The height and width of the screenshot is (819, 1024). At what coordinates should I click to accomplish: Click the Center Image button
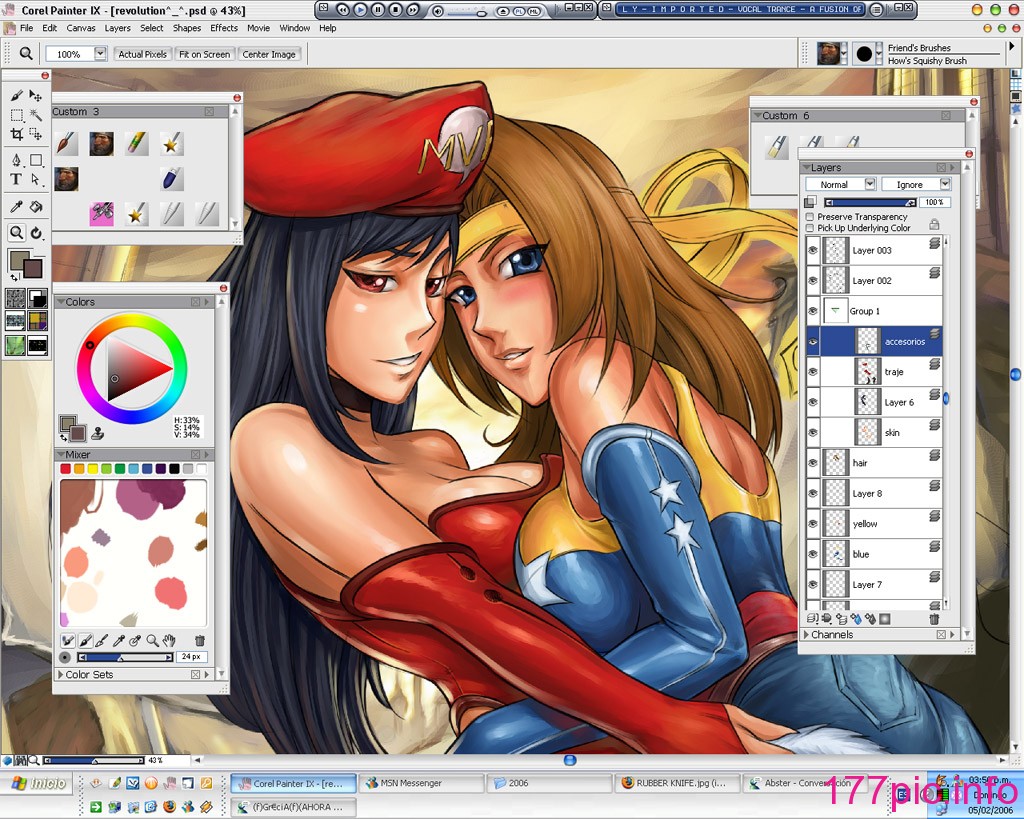click(269, 54)
